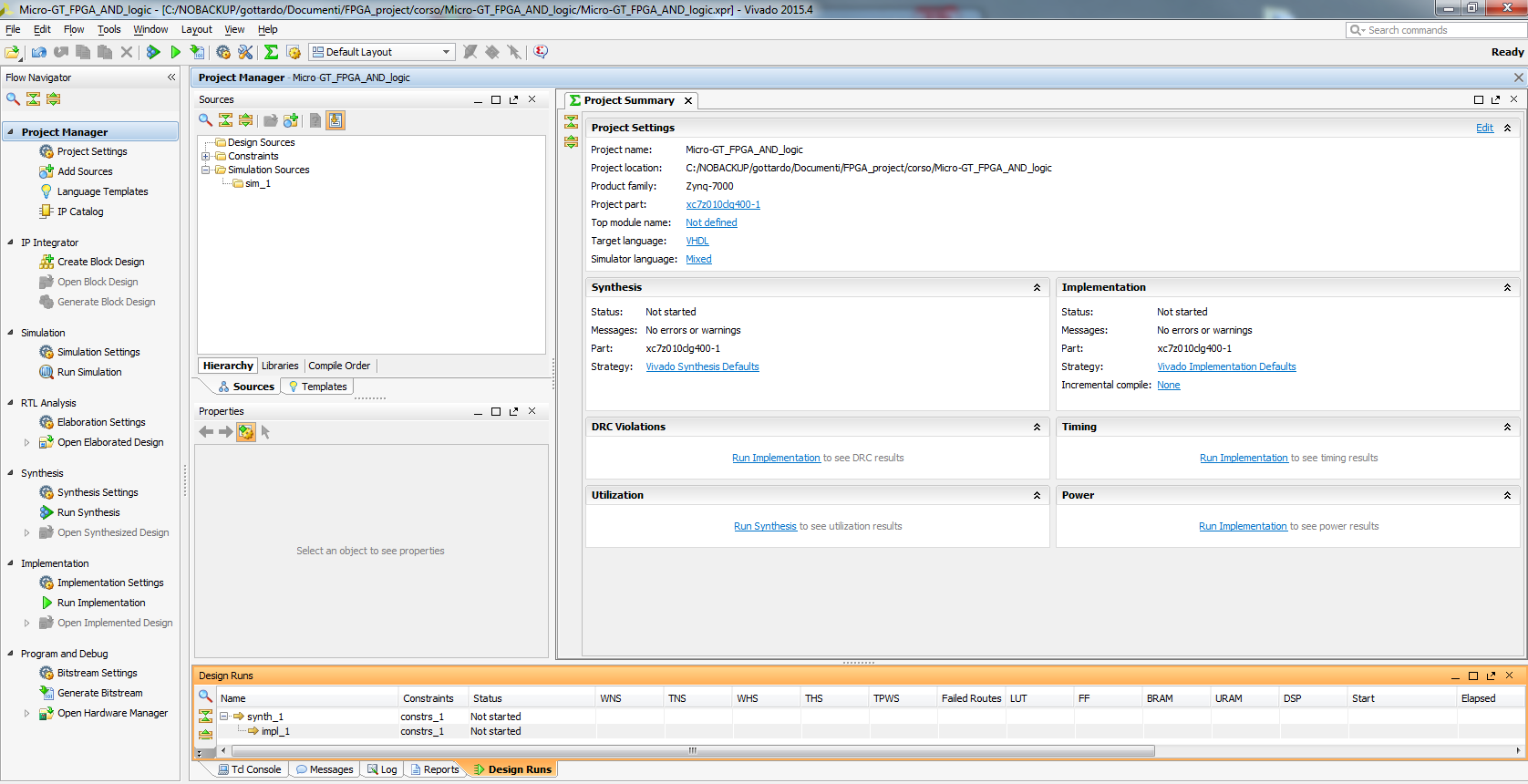Viewport: 1528px width, 784px height.
Task: Expand all in Sources panel toolbar
Action: (246, 120)
